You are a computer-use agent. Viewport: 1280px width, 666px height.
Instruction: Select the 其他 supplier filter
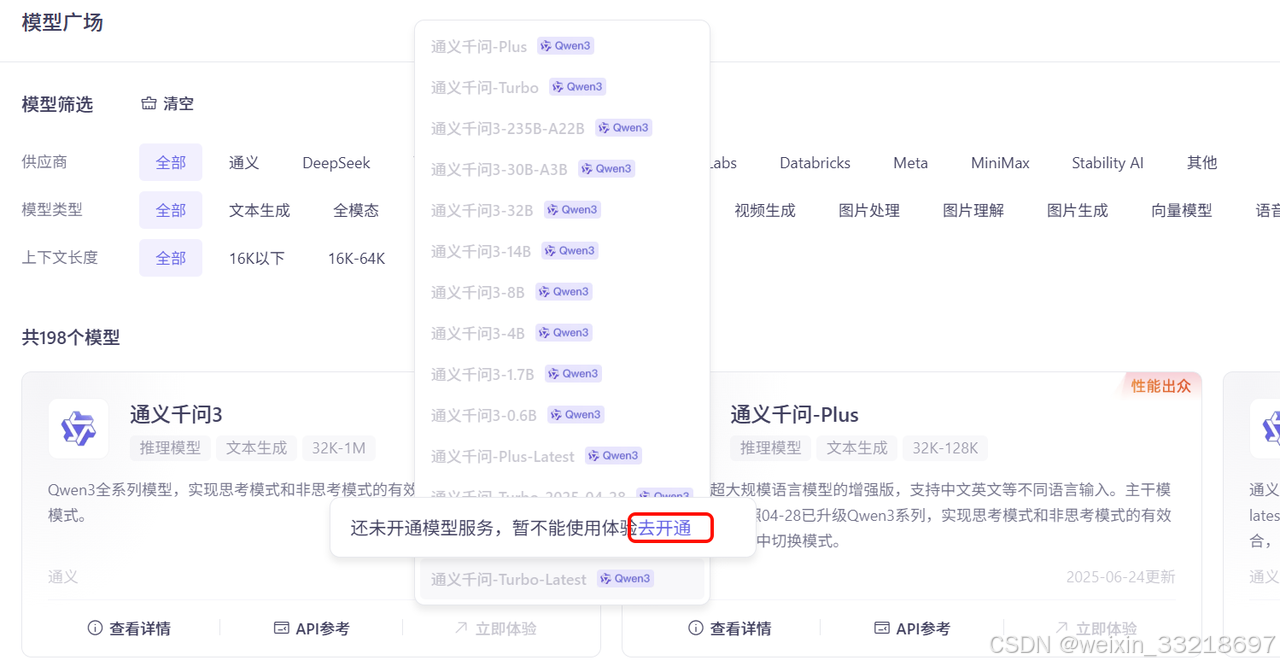[1202, 162]
